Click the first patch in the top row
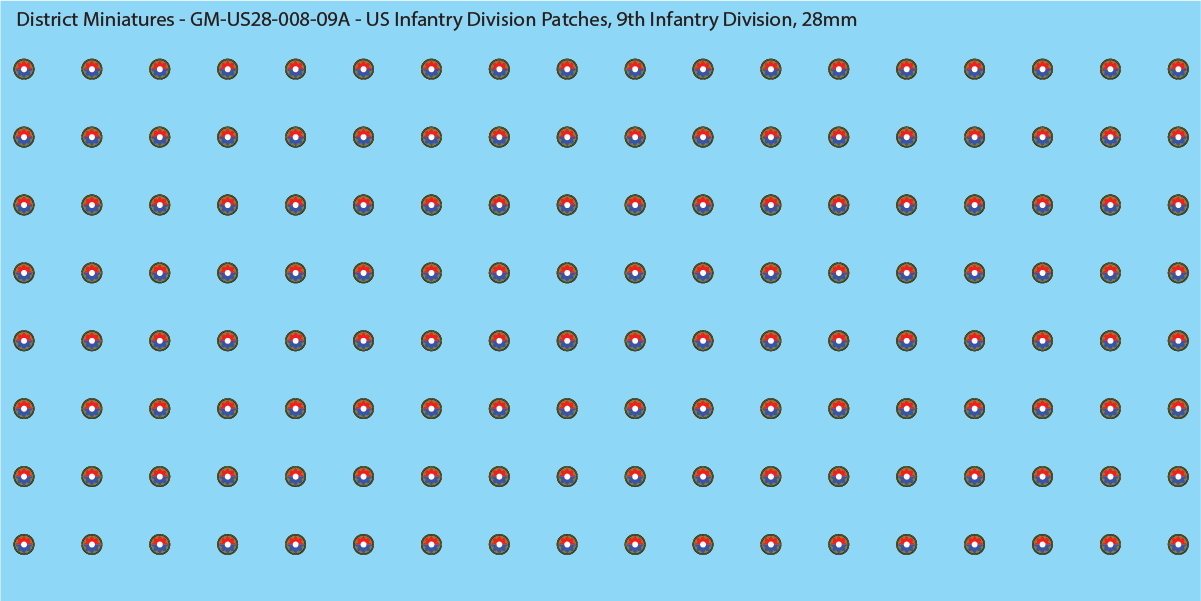The width and height of the screenshot is (1201, 601). point(24,69)
